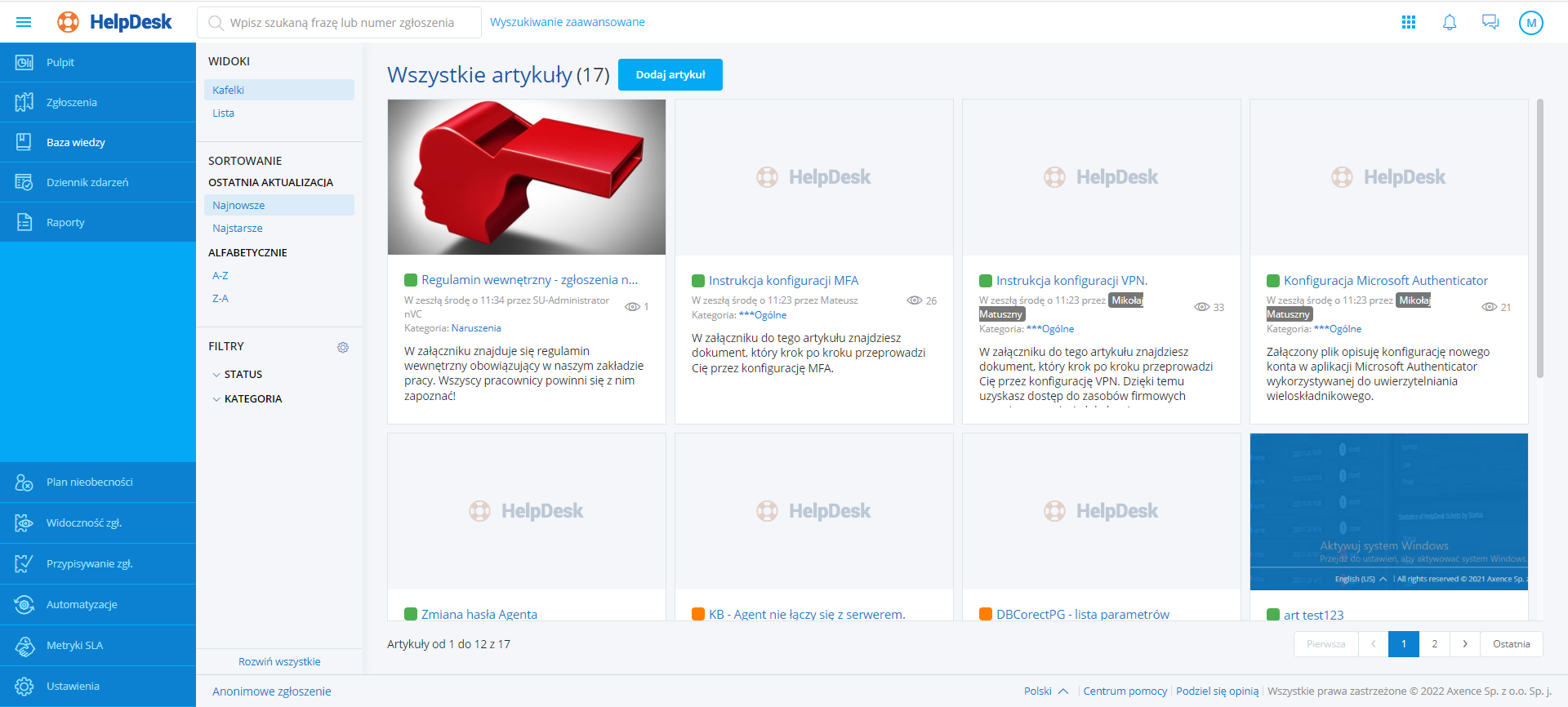1568x707 pixels.
Task: Expand the KATEGORIA filter
Action: pyautogui.click(x=252, y=399)
